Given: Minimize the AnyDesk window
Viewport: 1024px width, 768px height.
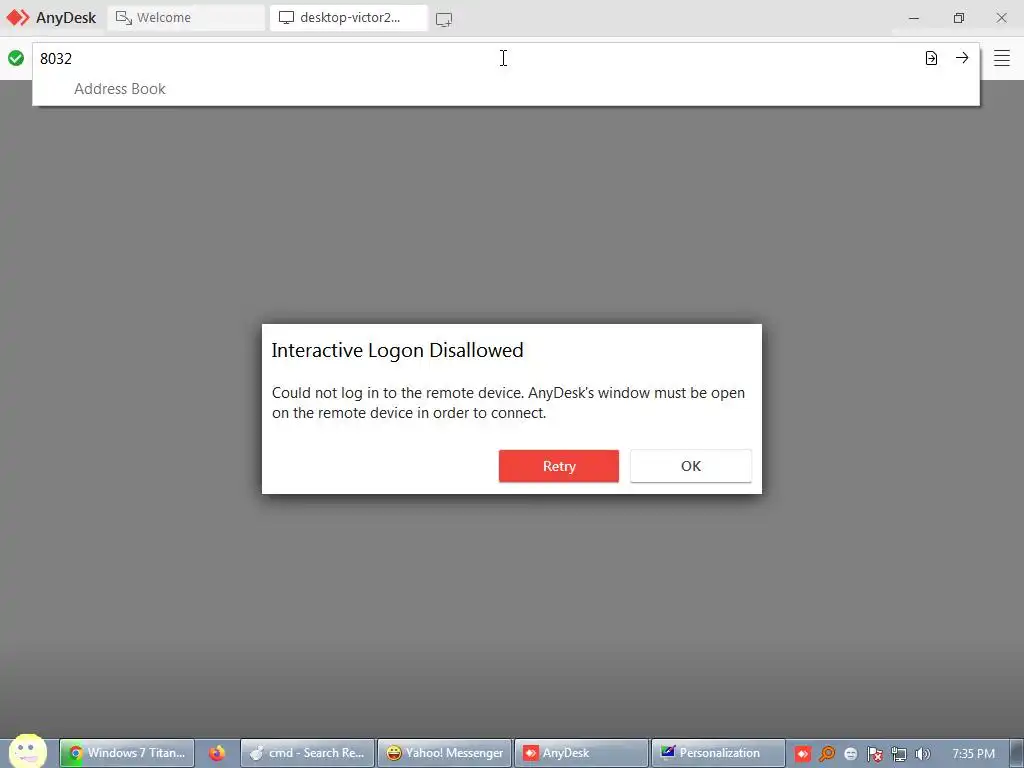Looking at the screenshot, I should click(914, 18).
